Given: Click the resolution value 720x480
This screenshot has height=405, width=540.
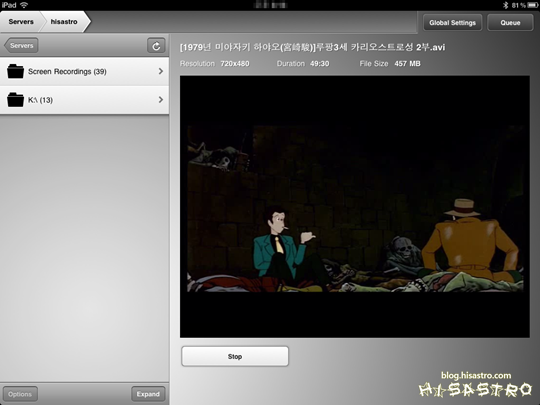Looking at the screenshot, I should pos(235,64).
